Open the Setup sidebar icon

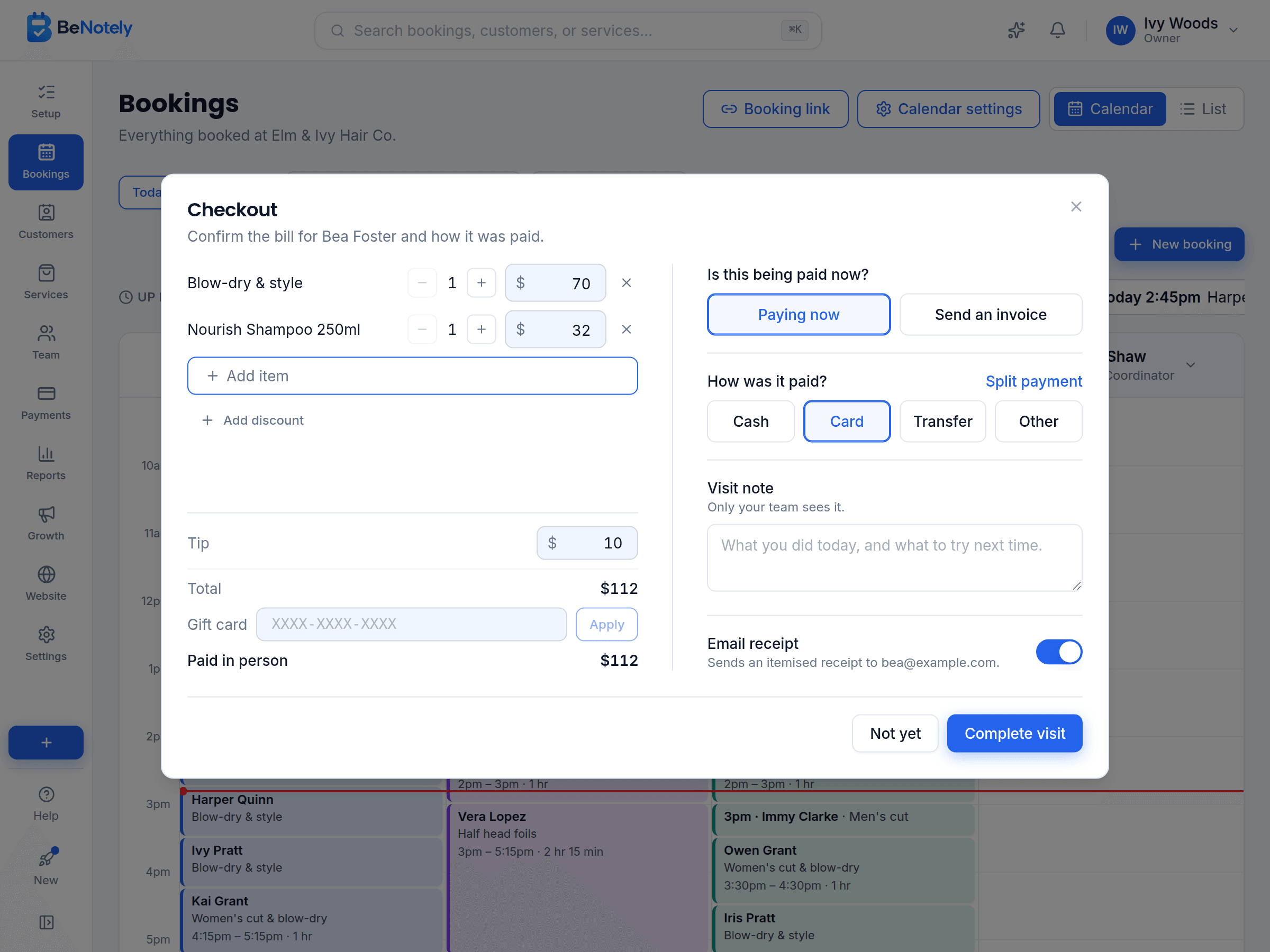click(x=46, y=102)
